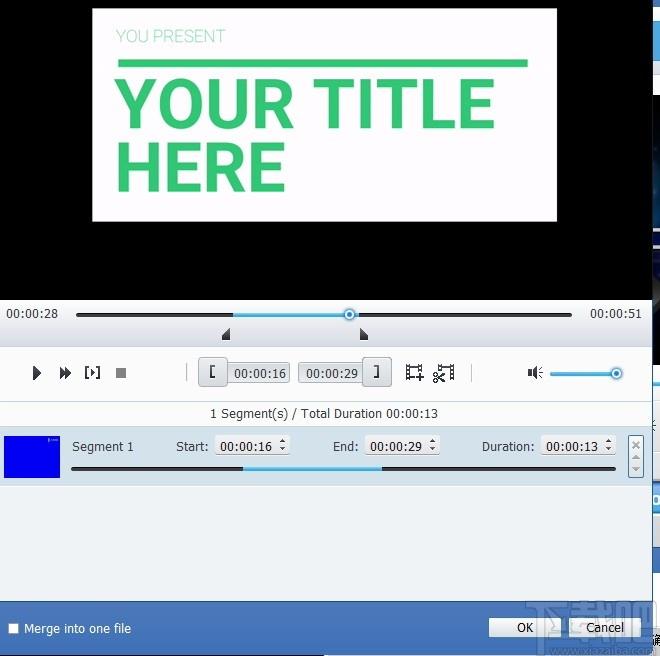Set segment end point bracket button
This screenshot has height=656, width=660.
pyautogui.click(x=377, y=372)
